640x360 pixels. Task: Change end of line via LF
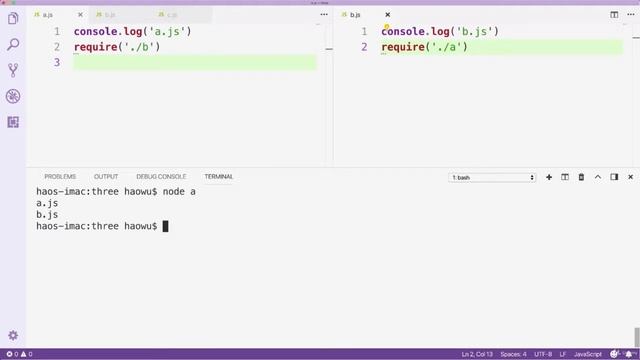point(562,354)
